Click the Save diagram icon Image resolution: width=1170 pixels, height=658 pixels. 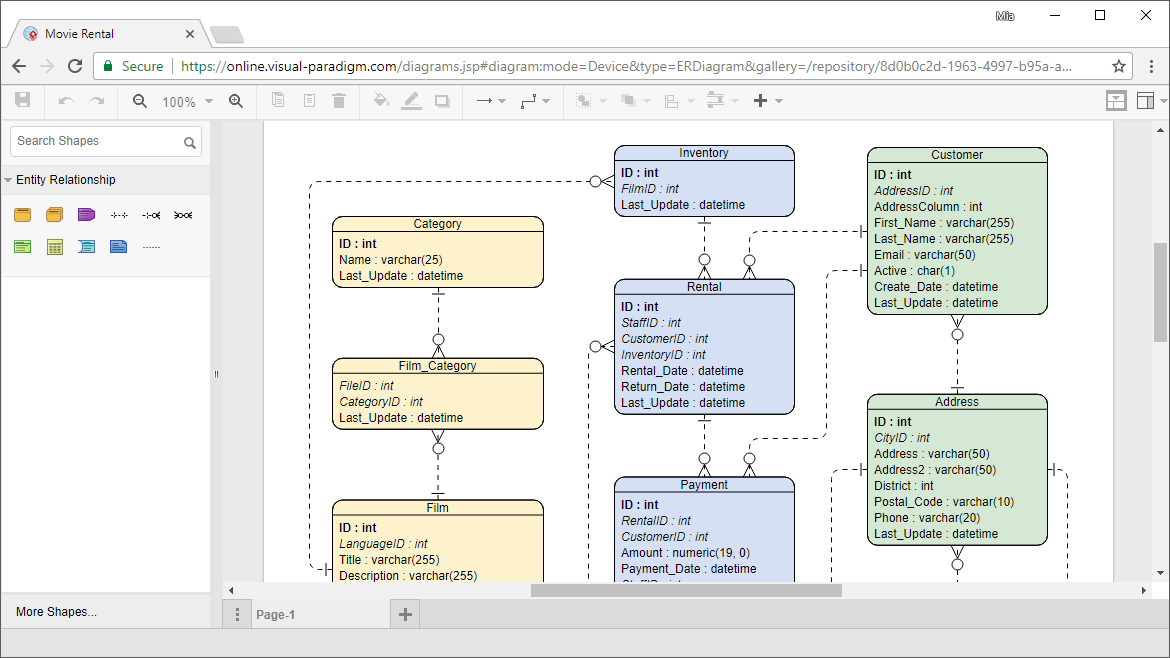[23, 100]
